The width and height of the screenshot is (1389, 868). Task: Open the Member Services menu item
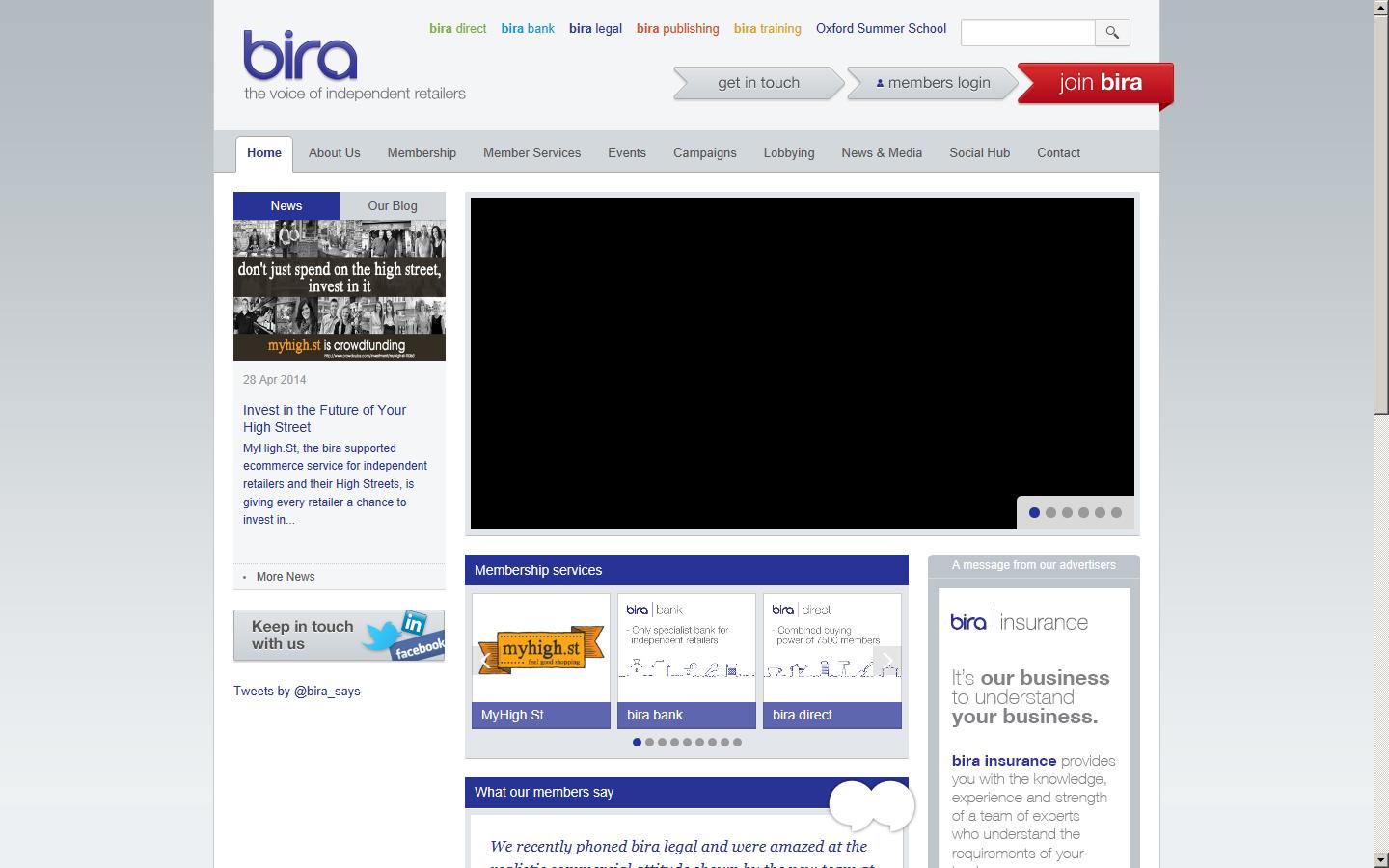(x=531, y=152)
